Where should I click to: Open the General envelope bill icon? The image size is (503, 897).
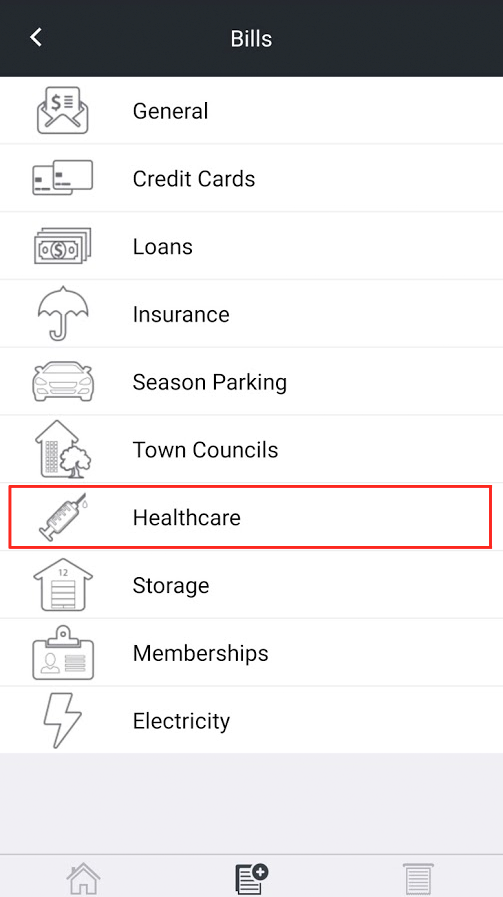(62, 110)
